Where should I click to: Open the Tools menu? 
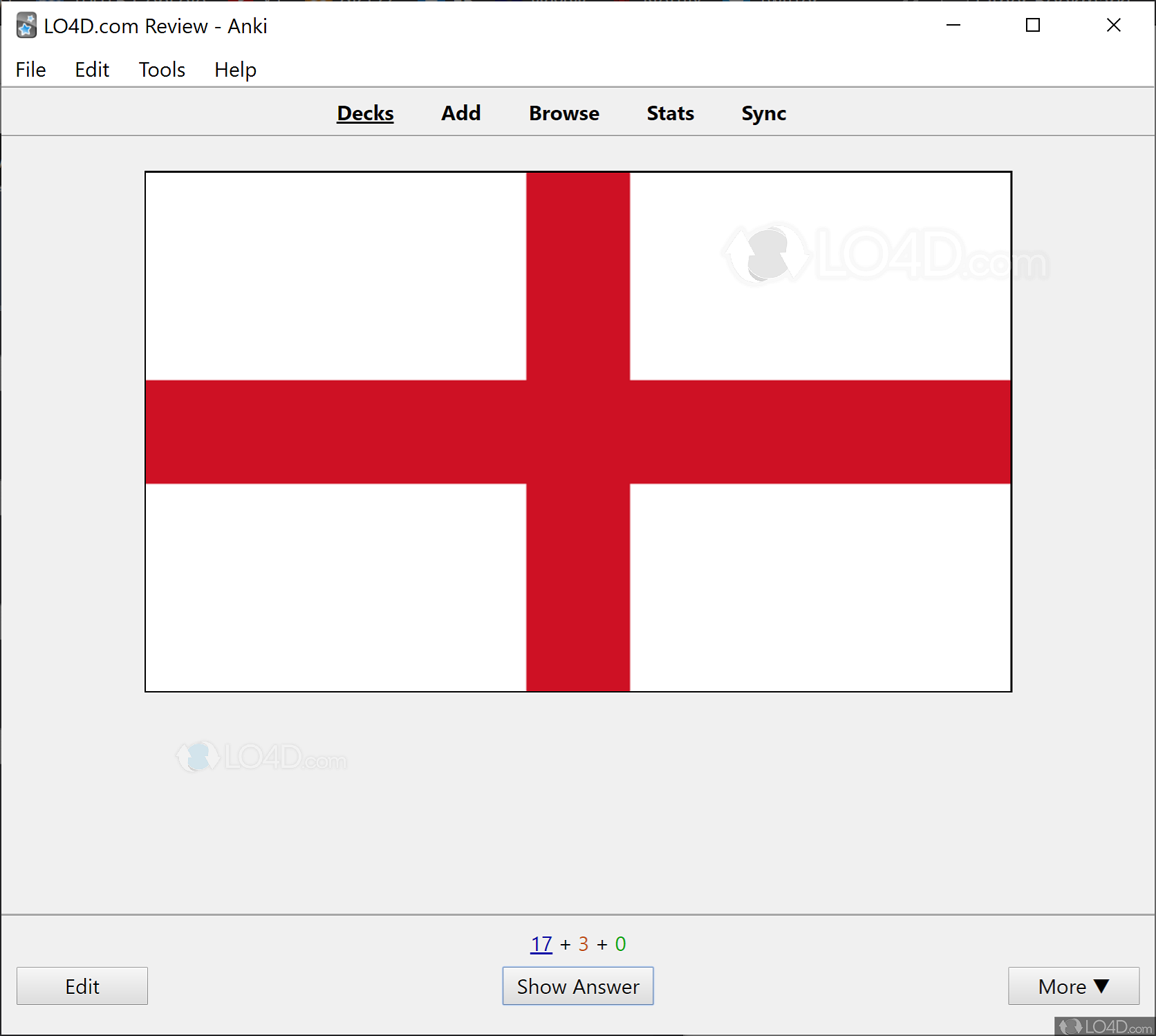(162, 70)
